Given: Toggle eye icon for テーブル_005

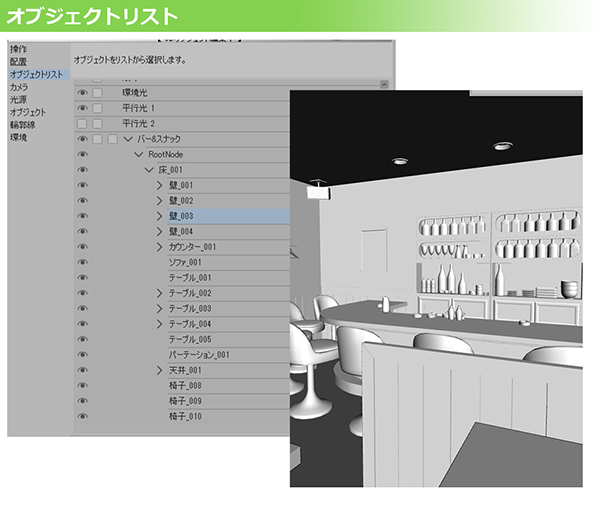Looking at the screenshot, I should coord(82,339).
